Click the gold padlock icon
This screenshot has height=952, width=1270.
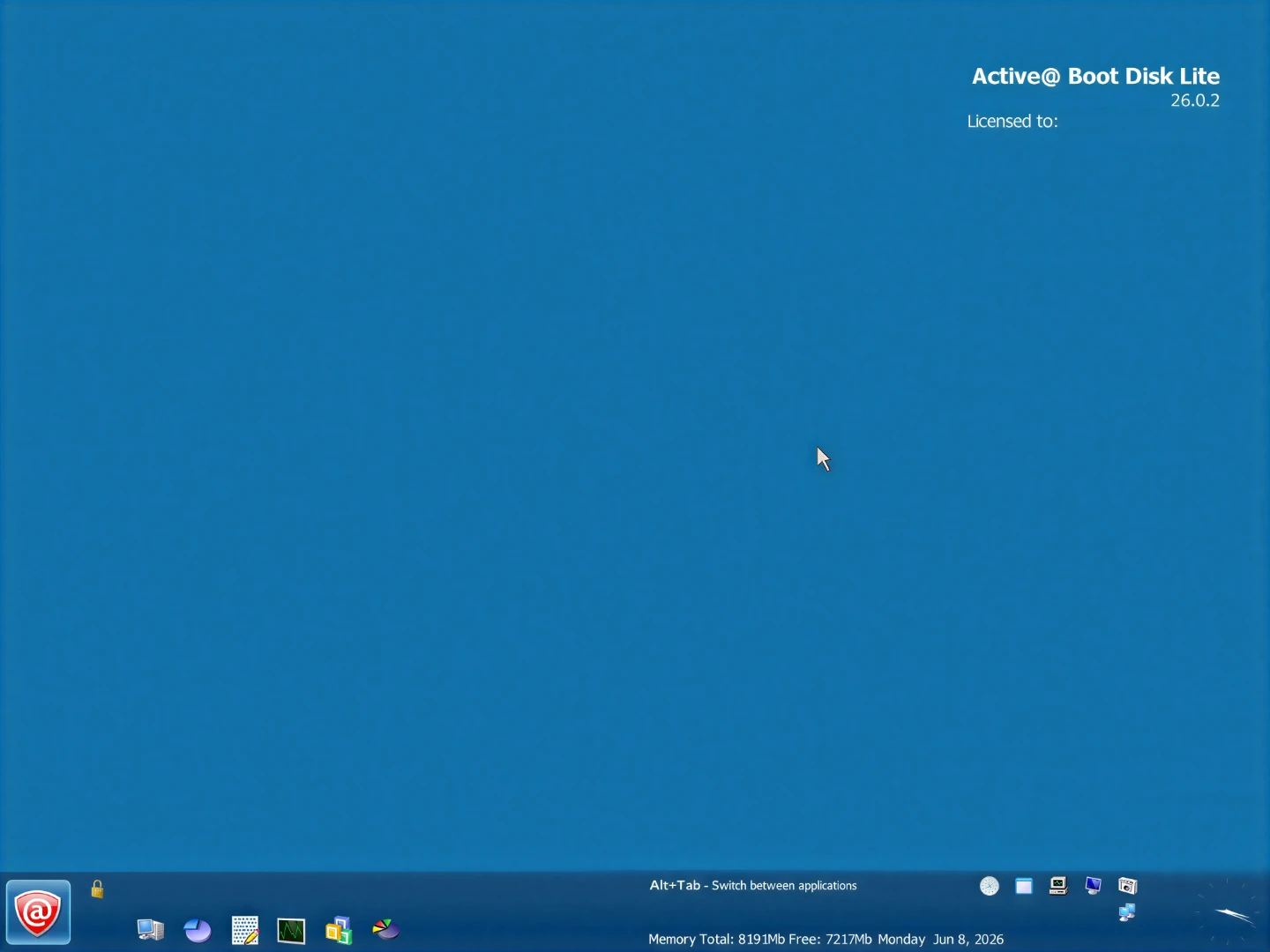[97, 889]
